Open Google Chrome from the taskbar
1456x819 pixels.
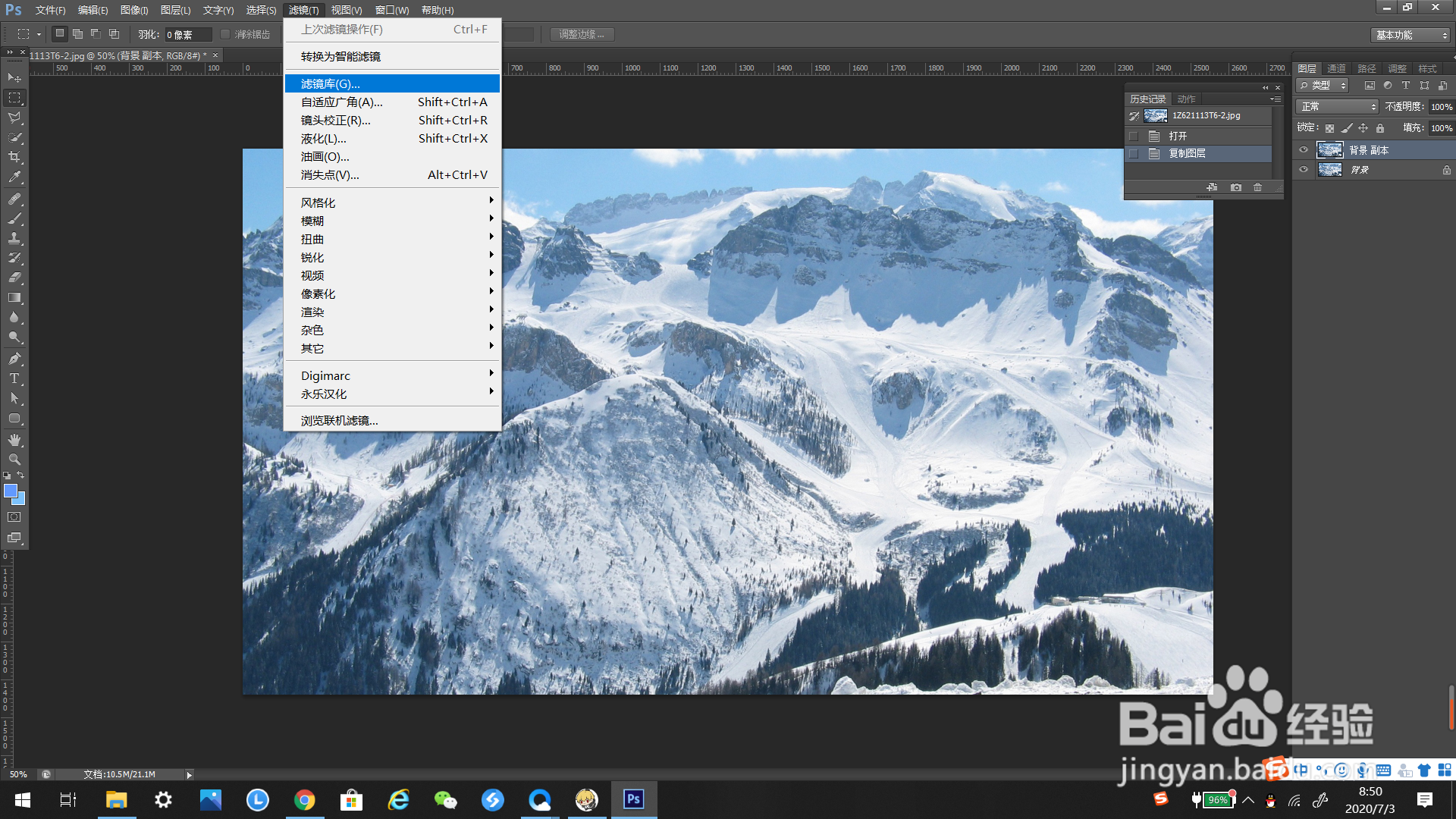click(304, 800)
